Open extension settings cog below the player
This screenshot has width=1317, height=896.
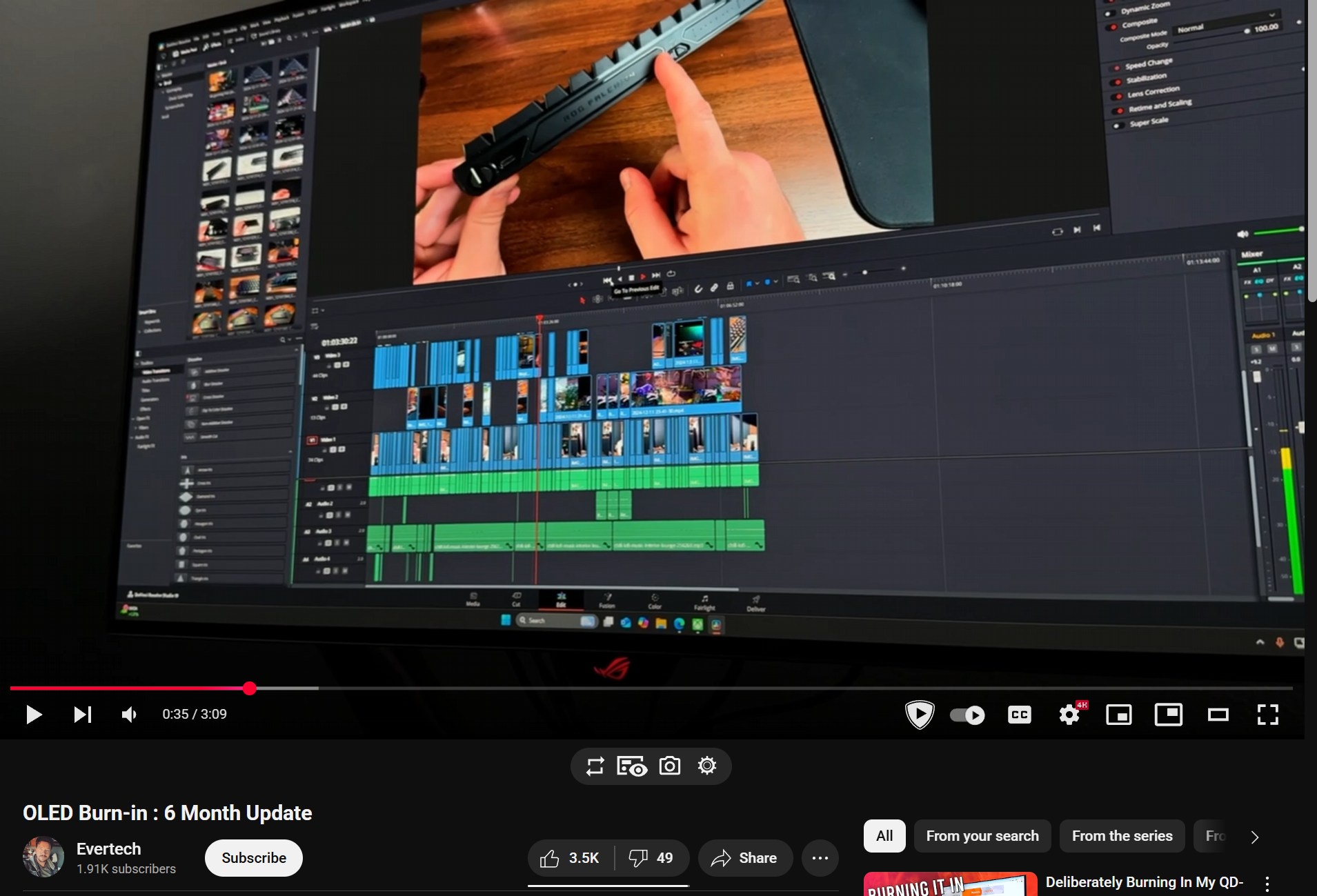(x=707, y=766)
